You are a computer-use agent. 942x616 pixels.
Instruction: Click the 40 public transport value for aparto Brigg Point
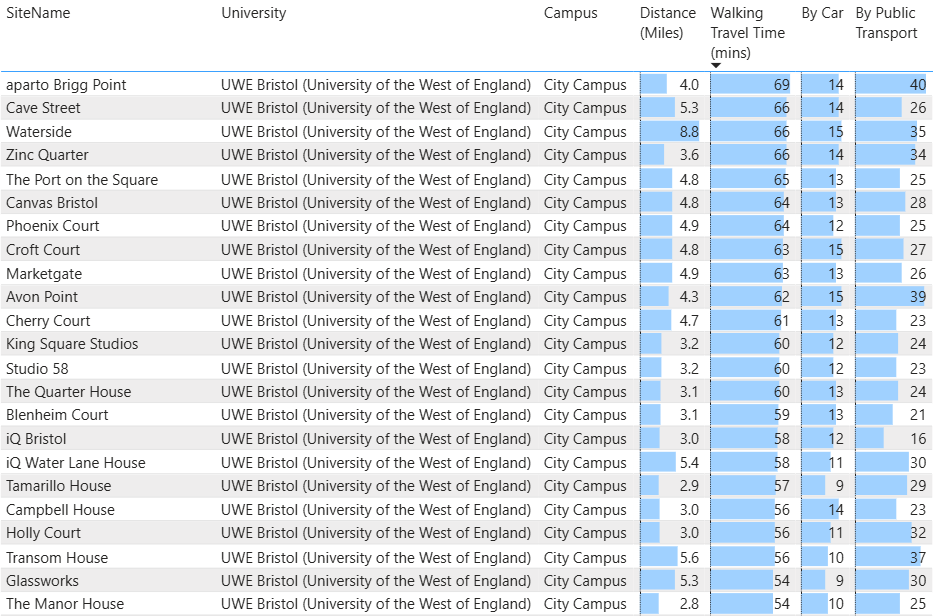coord(918,85)
